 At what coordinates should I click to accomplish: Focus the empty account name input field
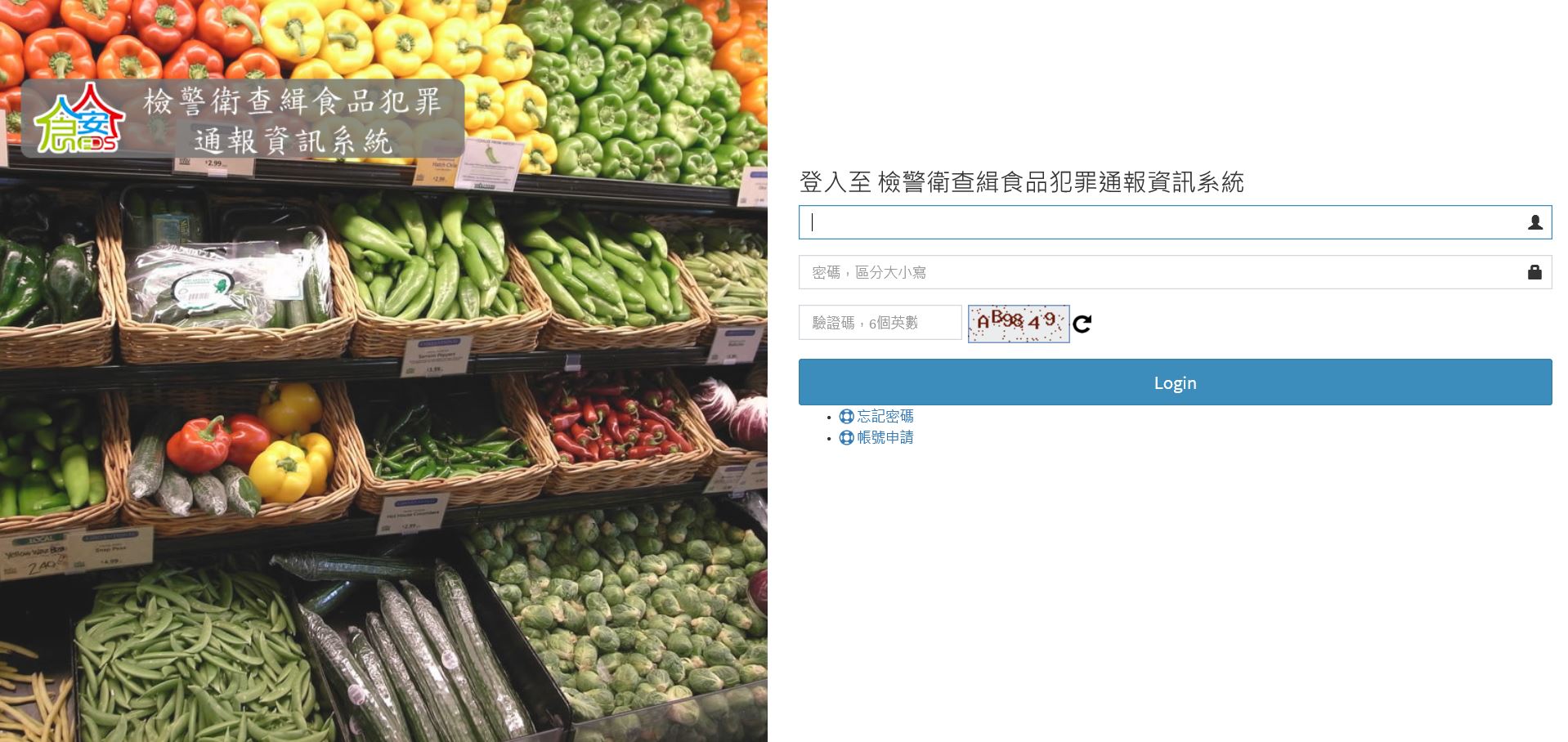[x=1175, y=222]
